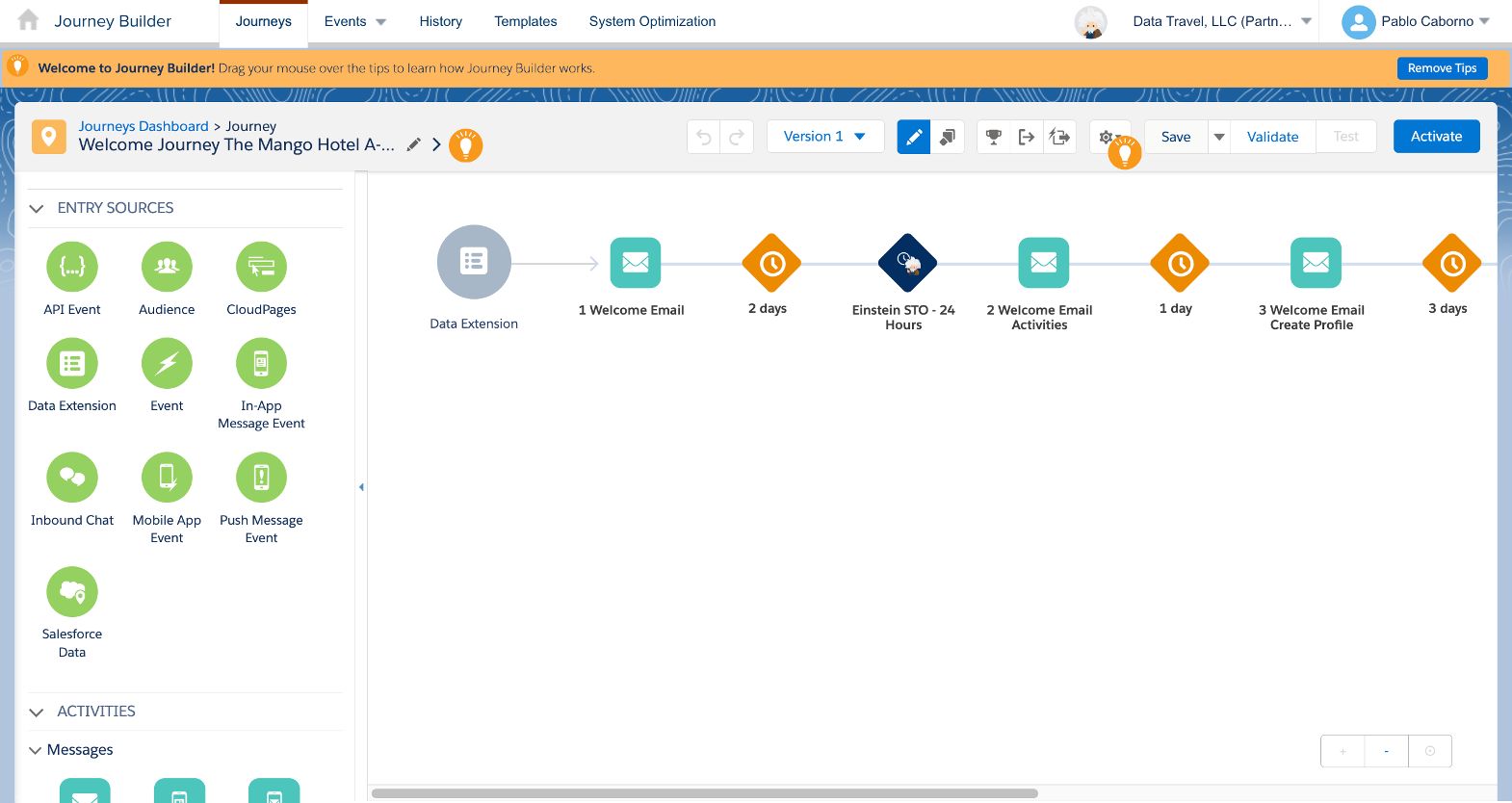This screenshot has width=1512, height=803.
Task: Redo the last canvas action
Action: point(737,137)
